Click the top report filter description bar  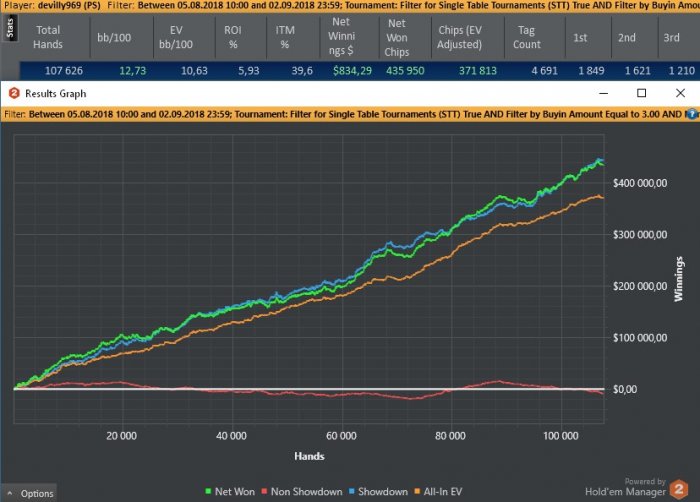click(350, 6)
